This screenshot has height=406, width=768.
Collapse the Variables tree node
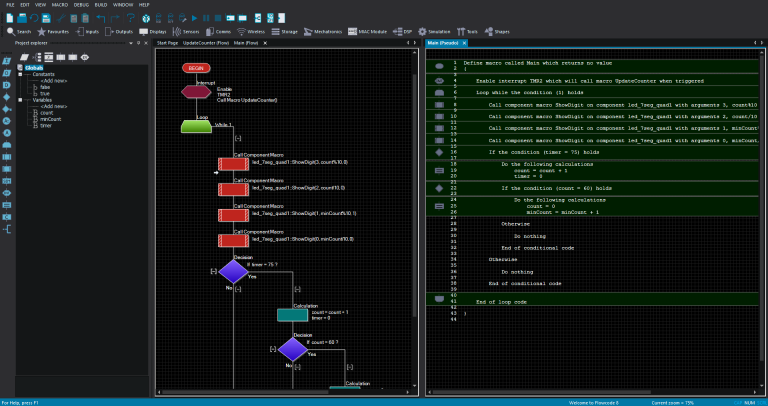[x=20, y=100]
